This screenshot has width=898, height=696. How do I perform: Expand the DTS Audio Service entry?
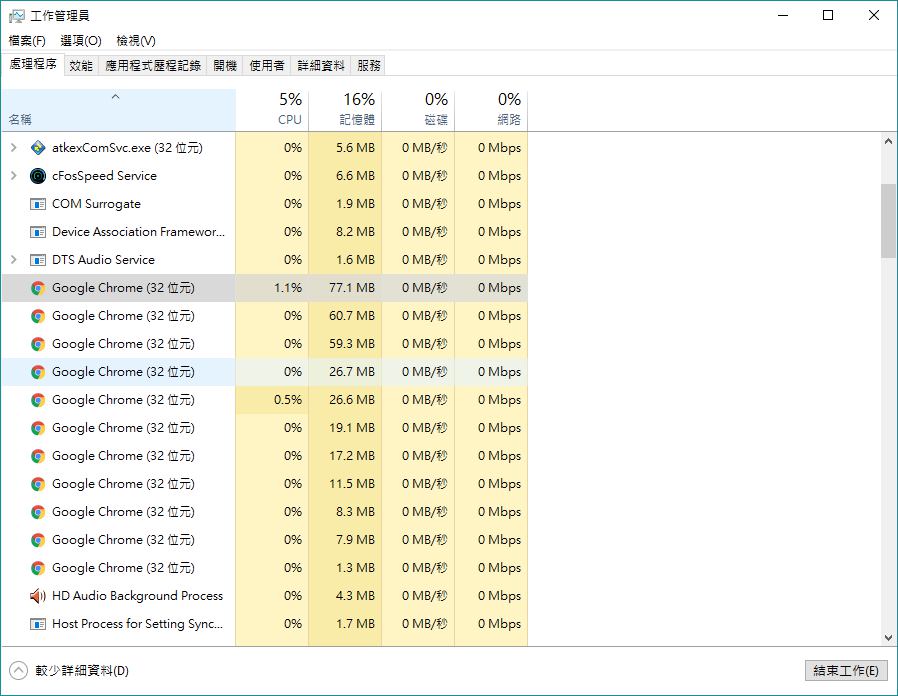tap(13, 260)
